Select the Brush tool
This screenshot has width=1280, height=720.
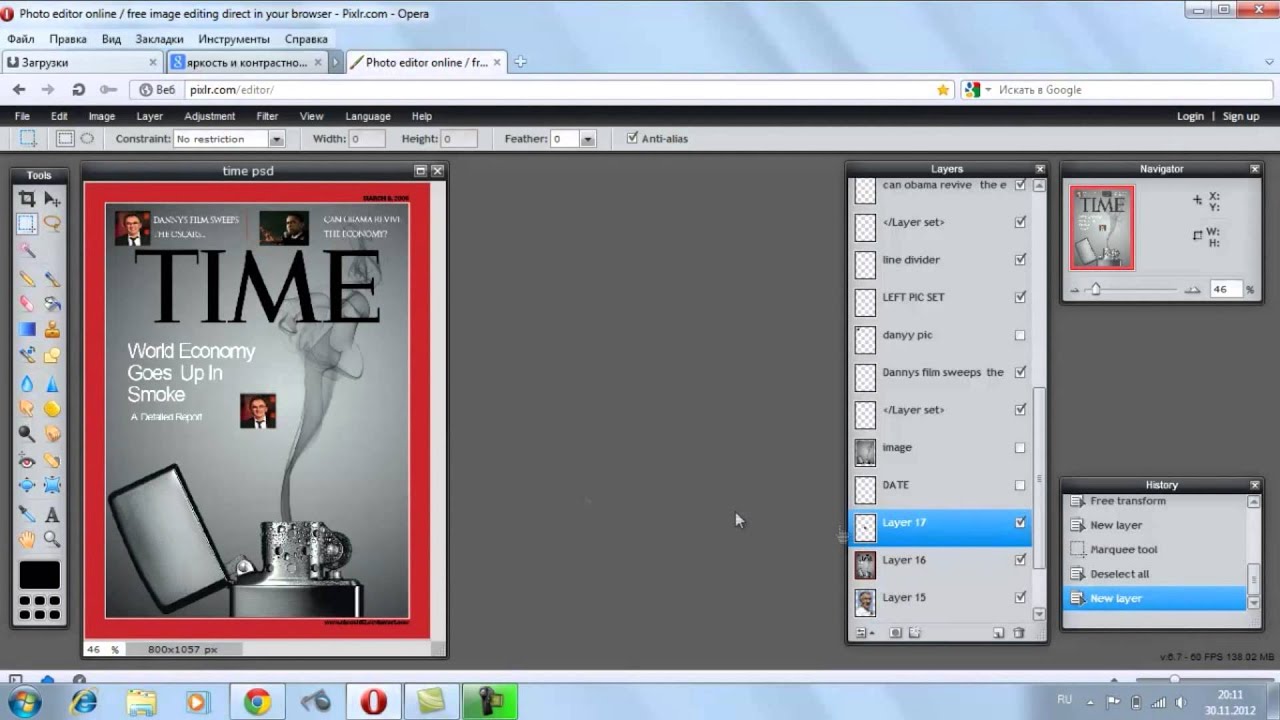(52, 278)
